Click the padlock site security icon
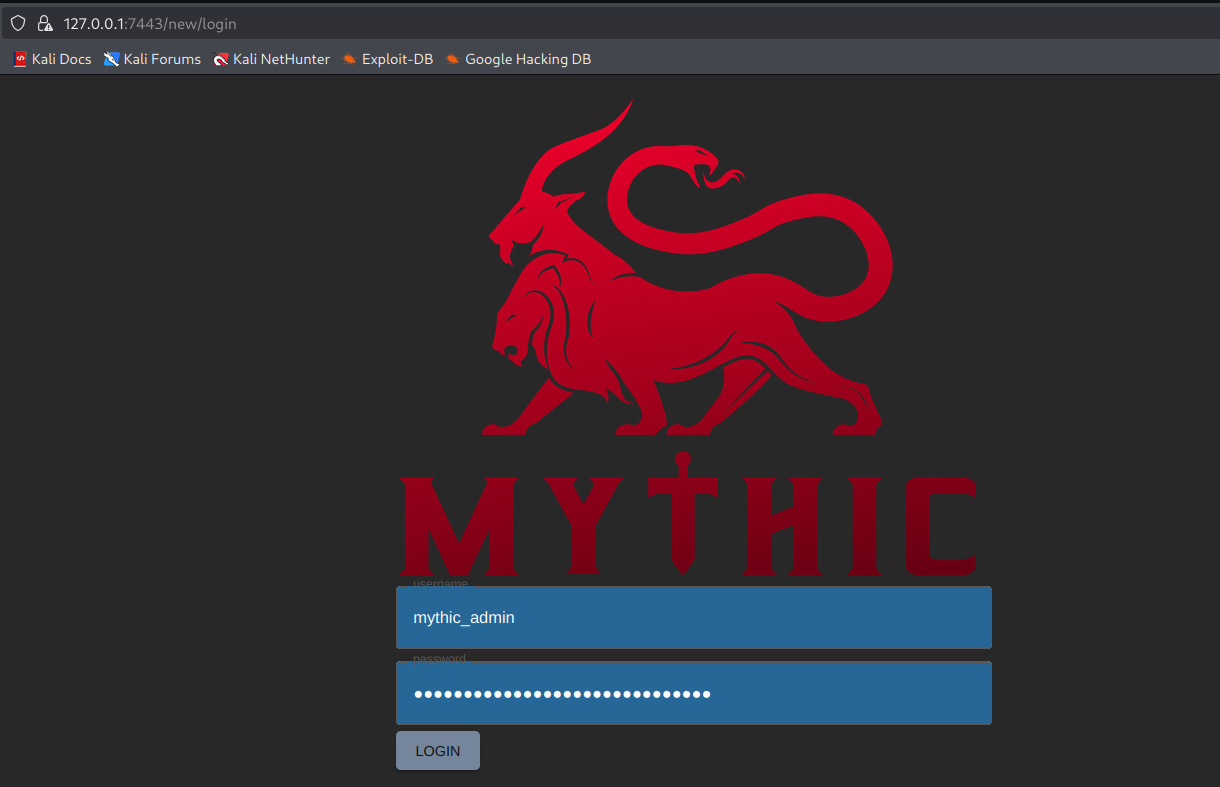Viewport: 1220px width, 787px height. tap(44, 23)
